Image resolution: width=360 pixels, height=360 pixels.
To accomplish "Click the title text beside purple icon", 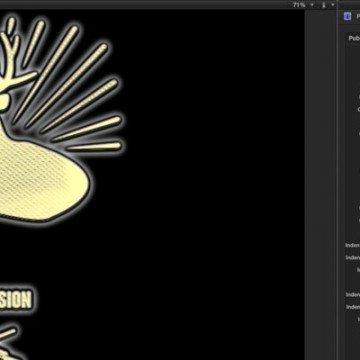I will tap(358, 17).
